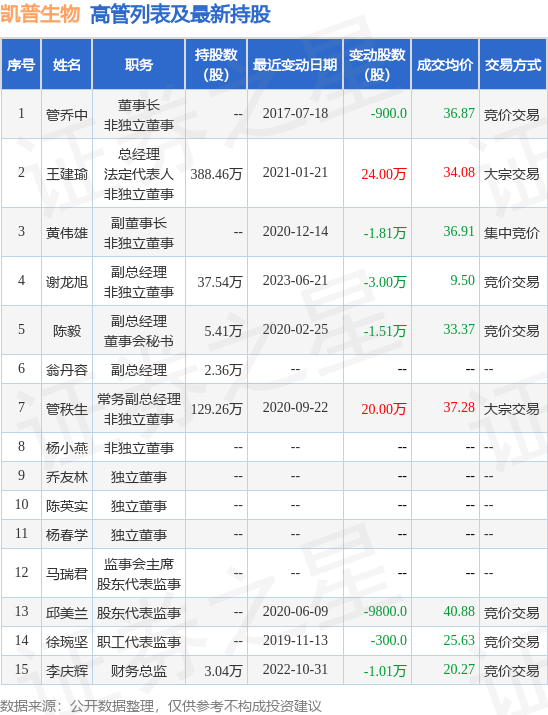Click the date 2023-06-21
The image size is (548, 715).
click(295, 280)
